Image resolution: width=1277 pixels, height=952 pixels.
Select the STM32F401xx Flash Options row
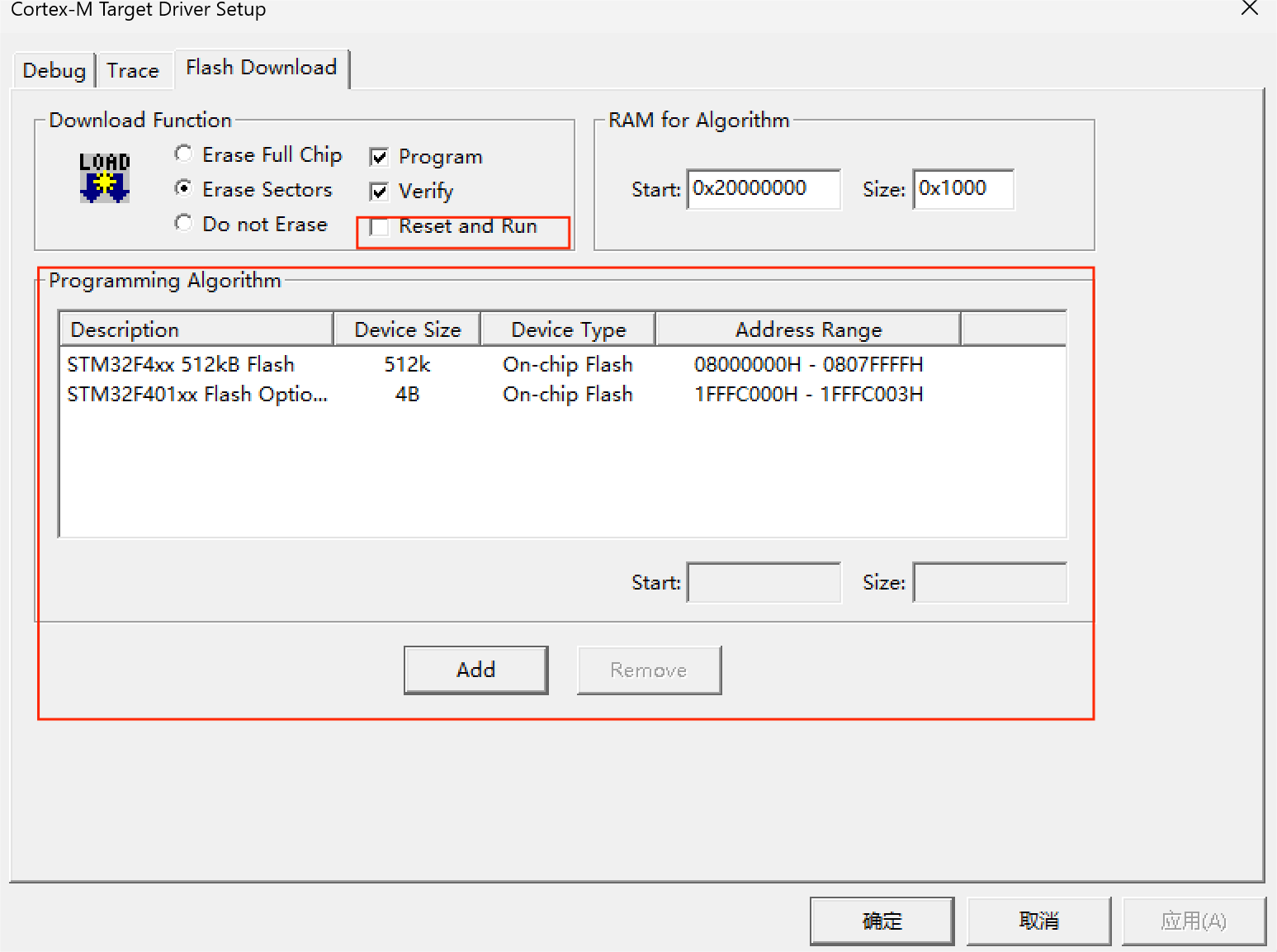[563, 394]
